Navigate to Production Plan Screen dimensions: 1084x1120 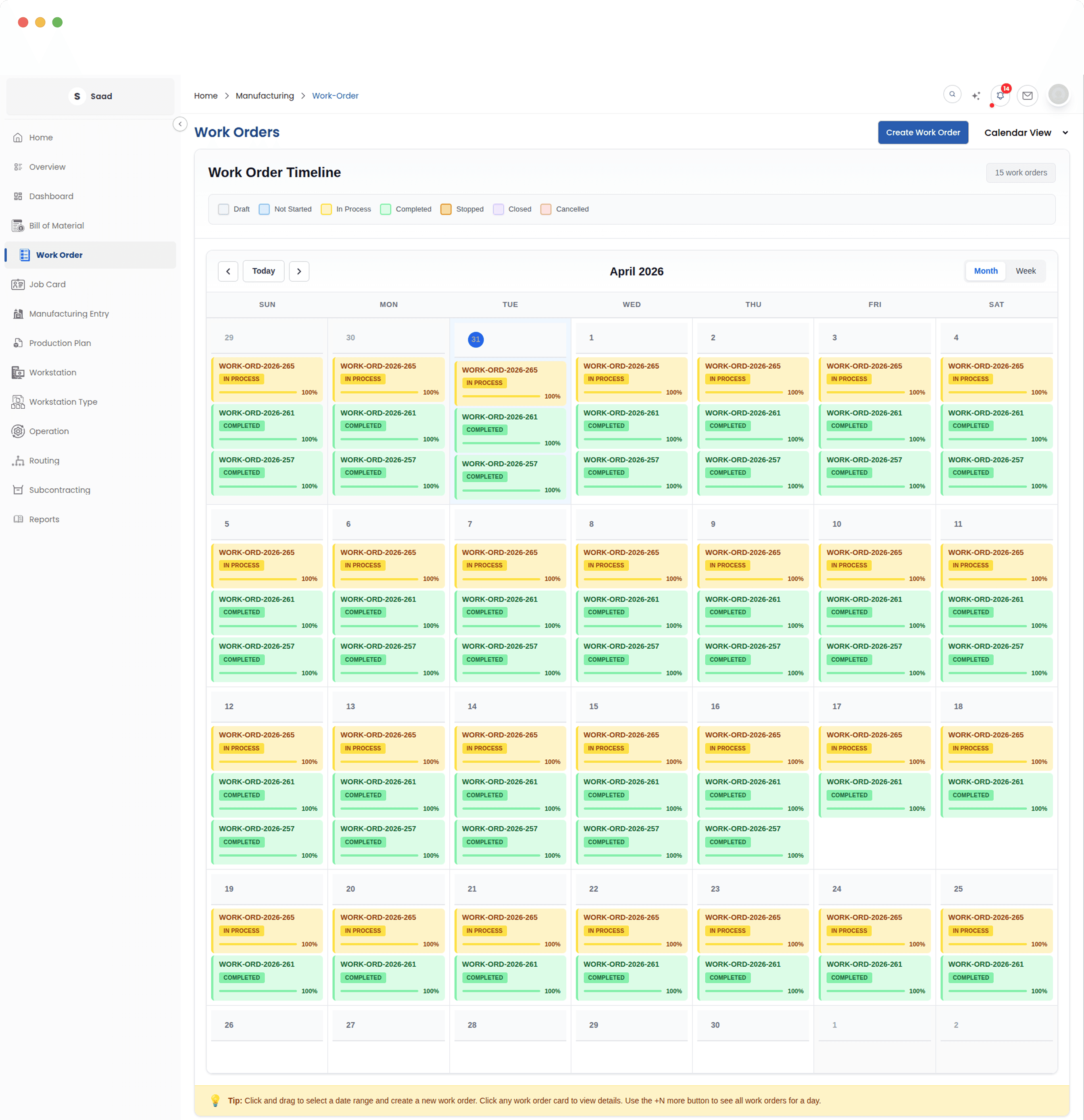[59, 343]
